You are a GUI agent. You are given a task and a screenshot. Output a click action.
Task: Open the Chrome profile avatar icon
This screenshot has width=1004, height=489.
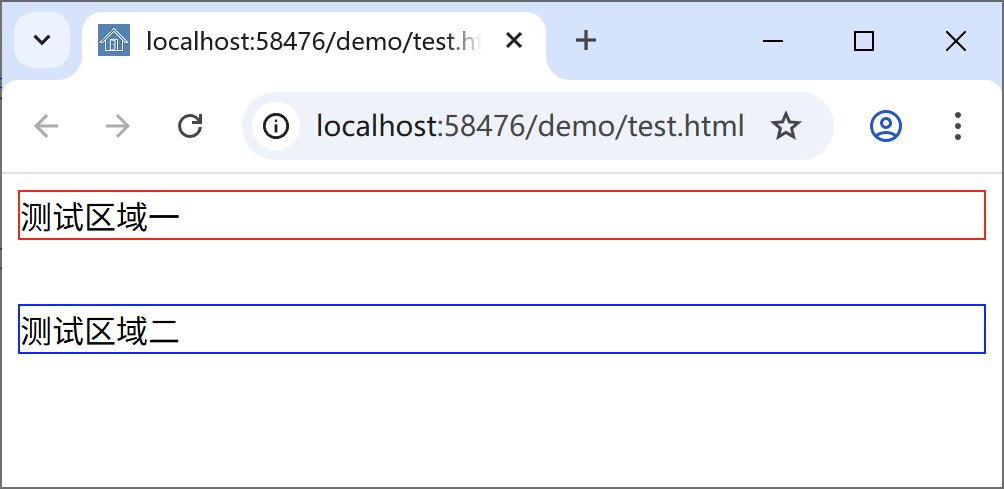point(886,126)
